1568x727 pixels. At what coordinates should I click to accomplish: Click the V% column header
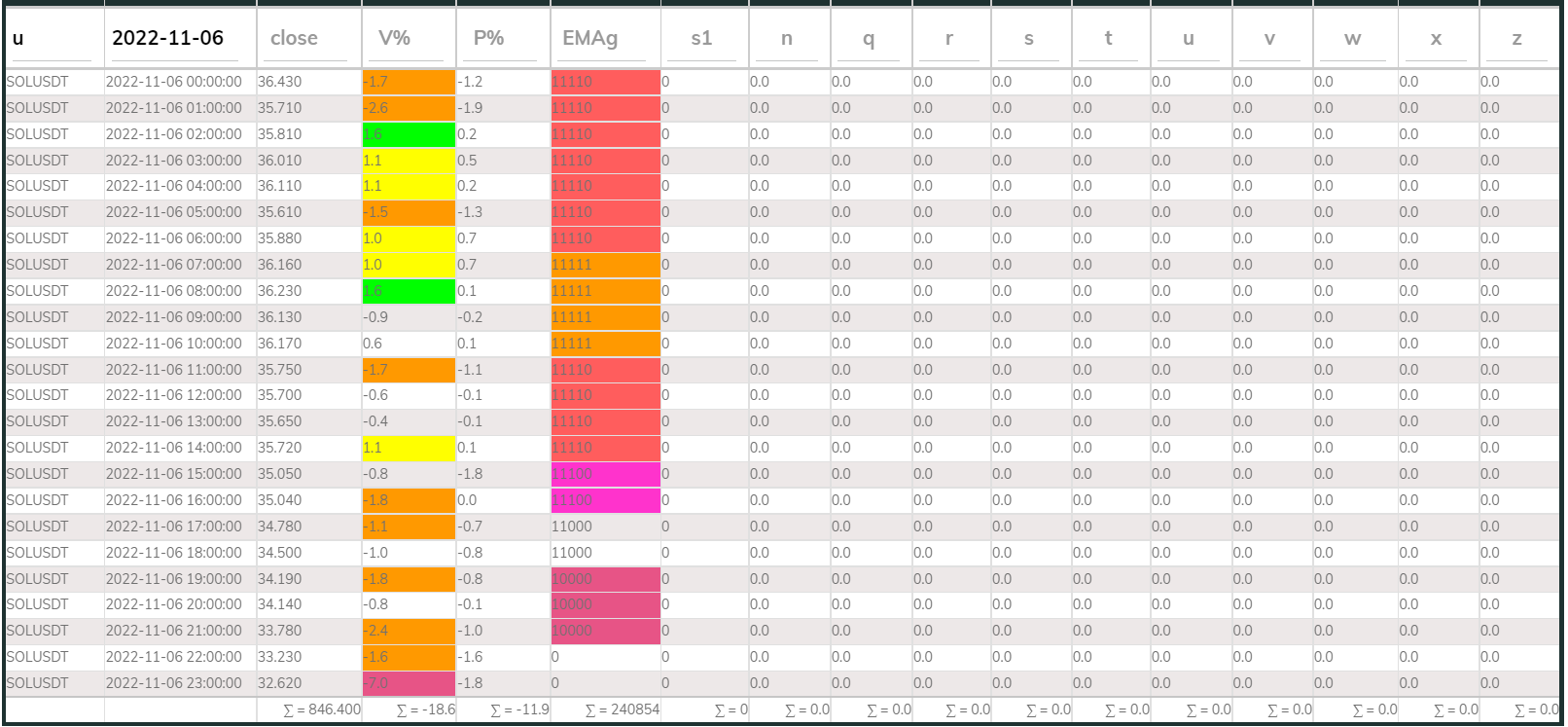pos(394,39)
